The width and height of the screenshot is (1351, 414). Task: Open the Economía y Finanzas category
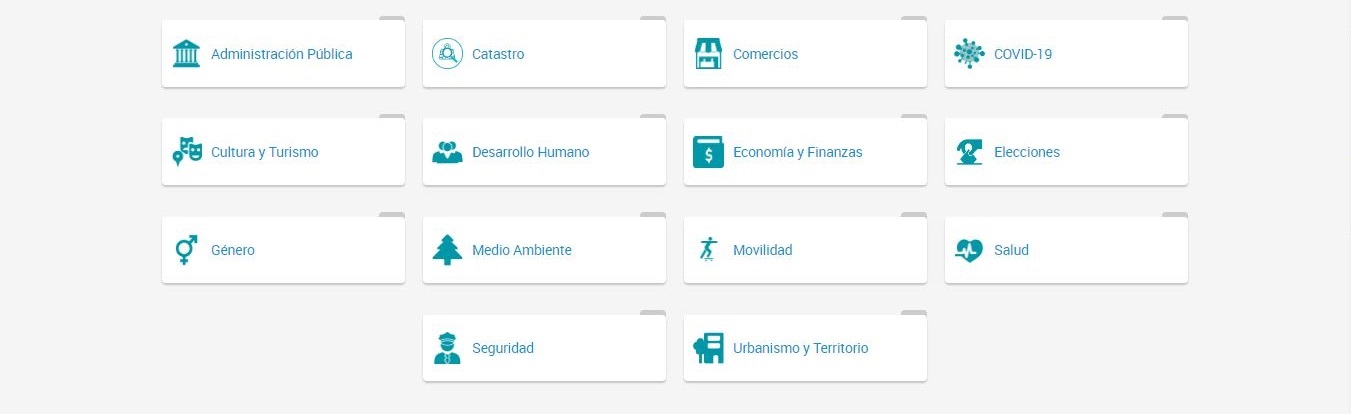(x=797, y=152)
